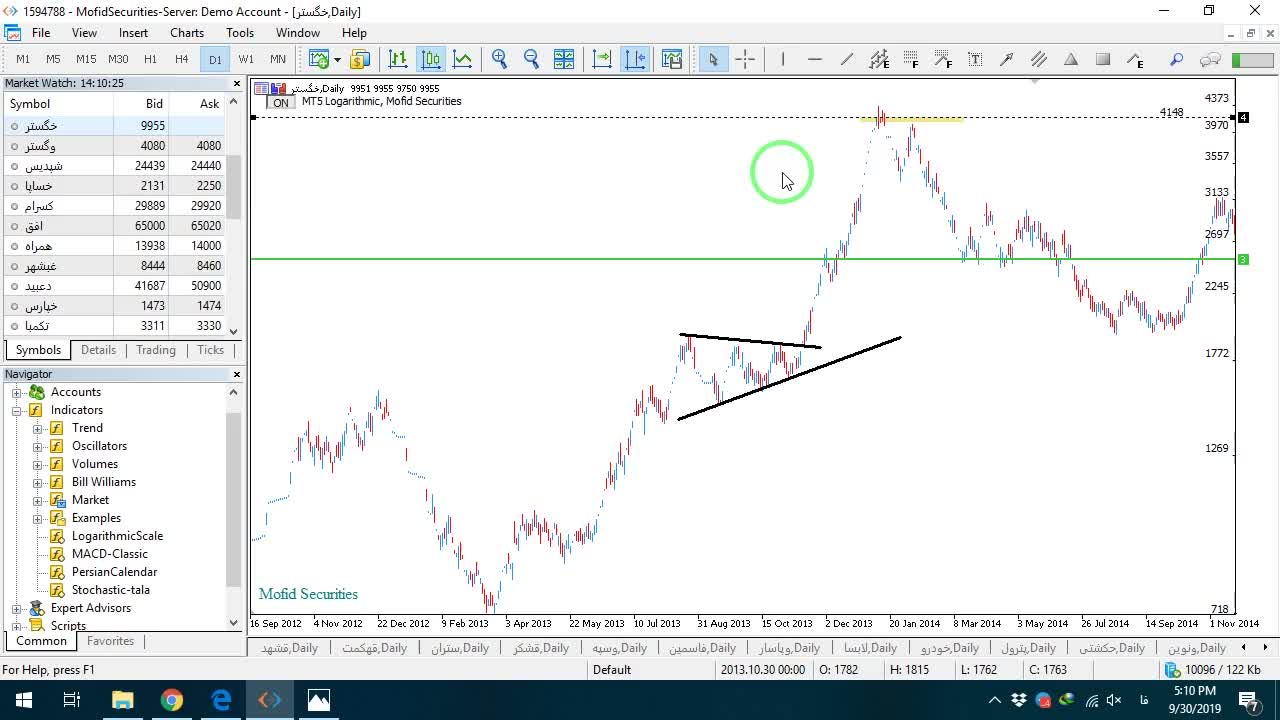The image size is (1280, 720).
Task: Switch chart to Candlesticks mode
Action: pyautogui.click(x=430, y=59)
